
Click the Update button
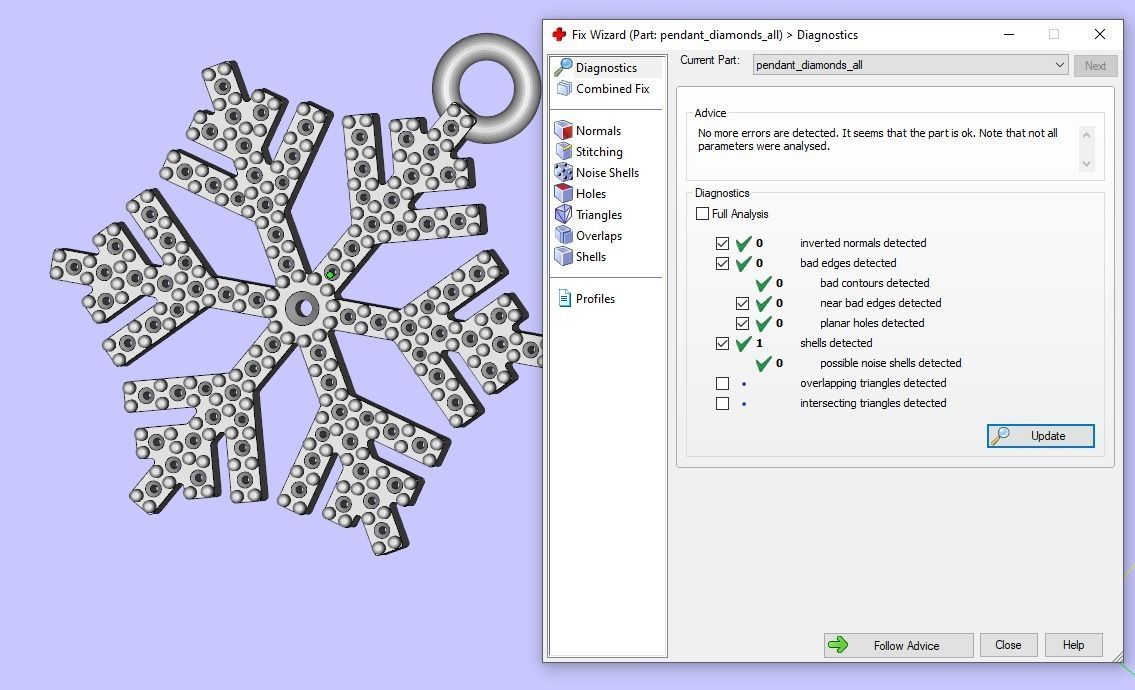point(1040,436)
